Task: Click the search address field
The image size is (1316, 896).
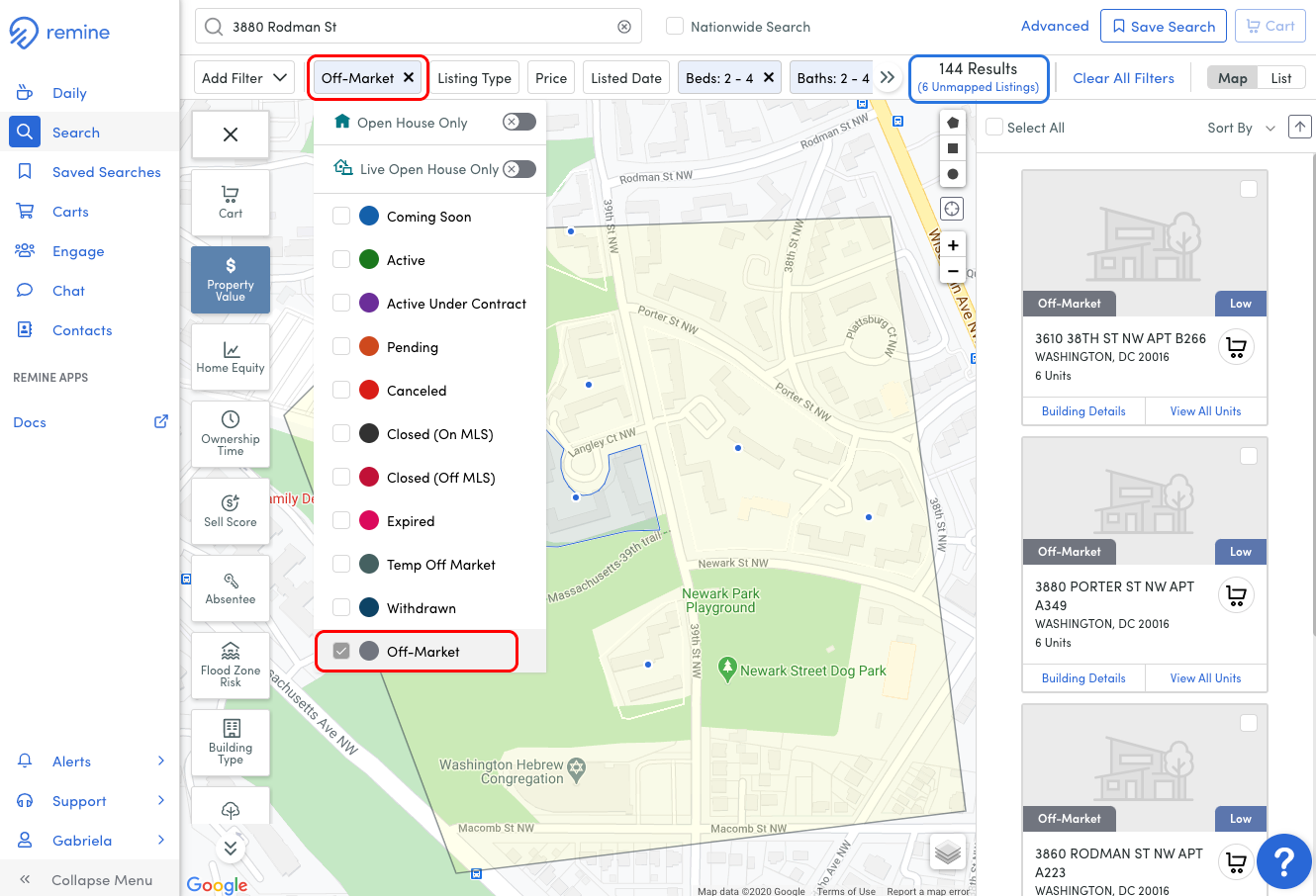Action: click(x=418, y=27)
